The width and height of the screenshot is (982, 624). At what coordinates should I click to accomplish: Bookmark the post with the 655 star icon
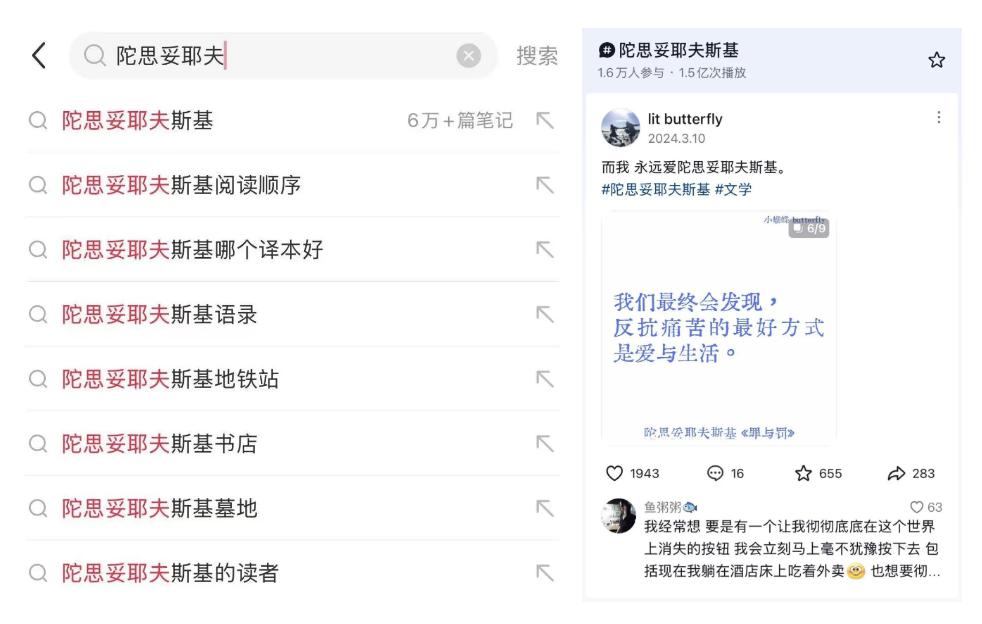(803, 473)
